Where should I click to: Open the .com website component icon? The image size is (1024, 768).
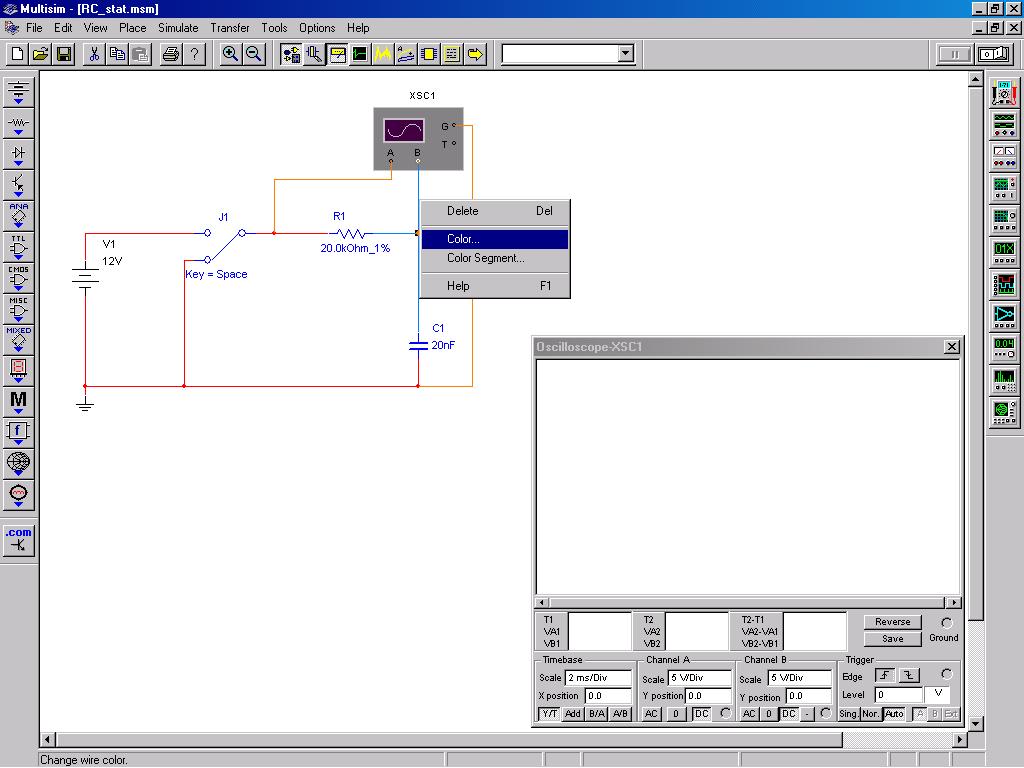click(18, 540)
